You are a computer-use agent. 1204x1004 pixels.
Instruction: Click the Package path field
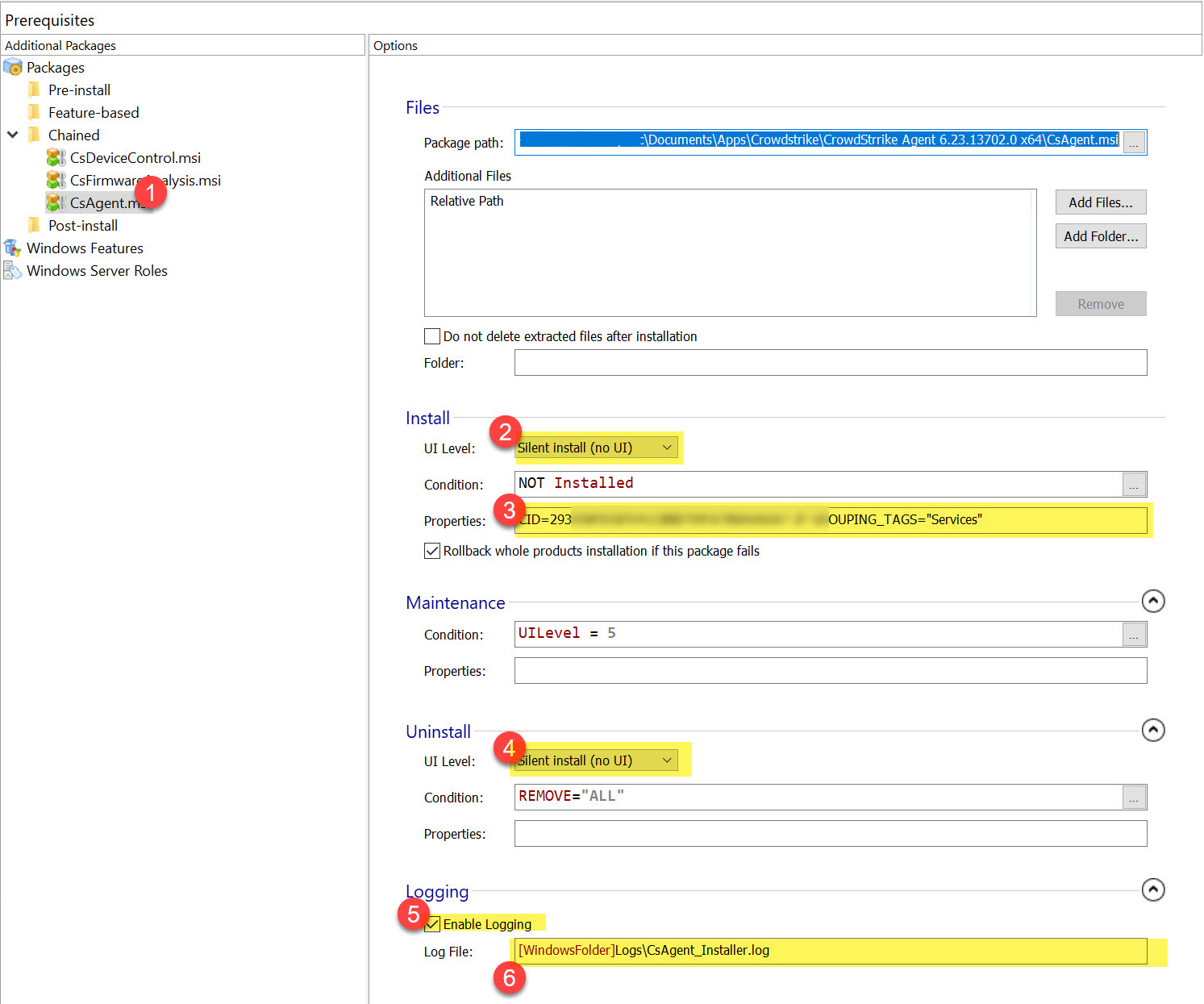pos(819,142)
